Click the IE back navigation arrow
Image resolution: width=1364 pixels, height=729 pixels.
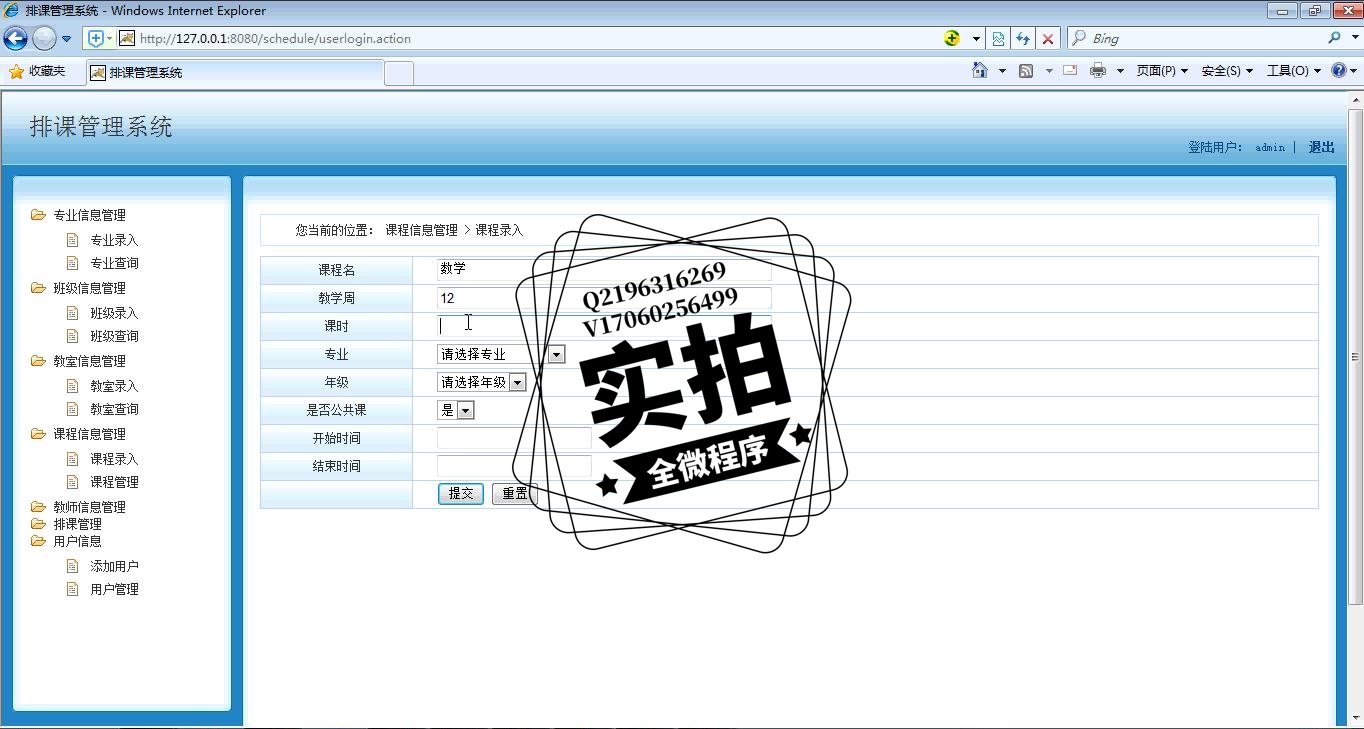point(15,39)
